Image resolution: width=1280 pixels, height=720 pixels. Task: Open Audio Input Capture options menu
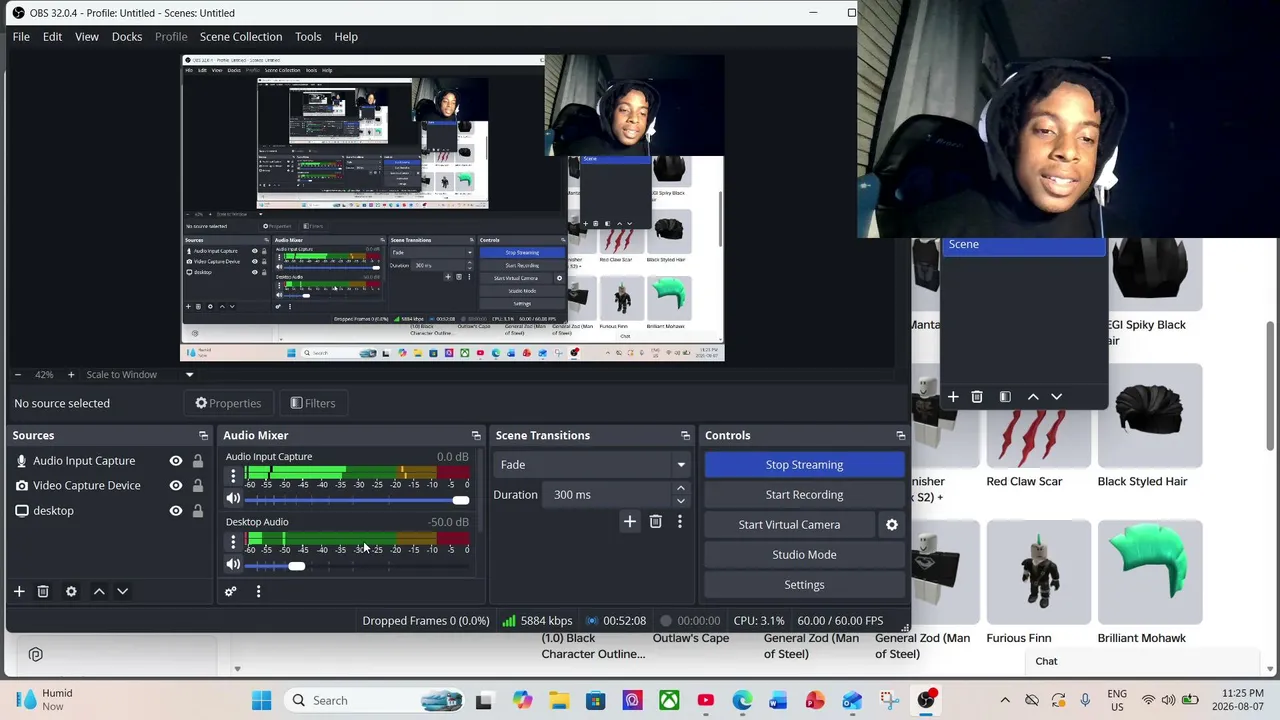(233, 476)
